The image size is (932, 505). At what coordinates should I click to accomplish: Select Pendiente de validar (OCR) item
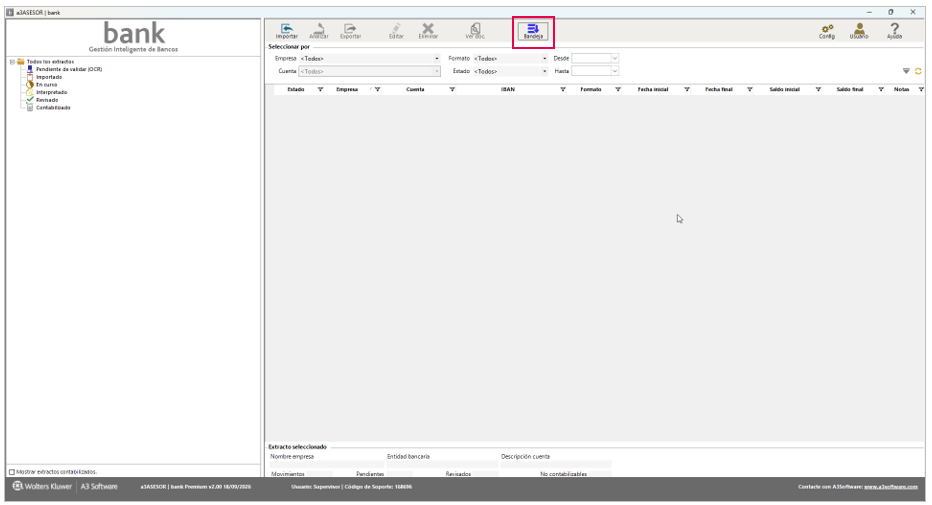coord(69,70)
